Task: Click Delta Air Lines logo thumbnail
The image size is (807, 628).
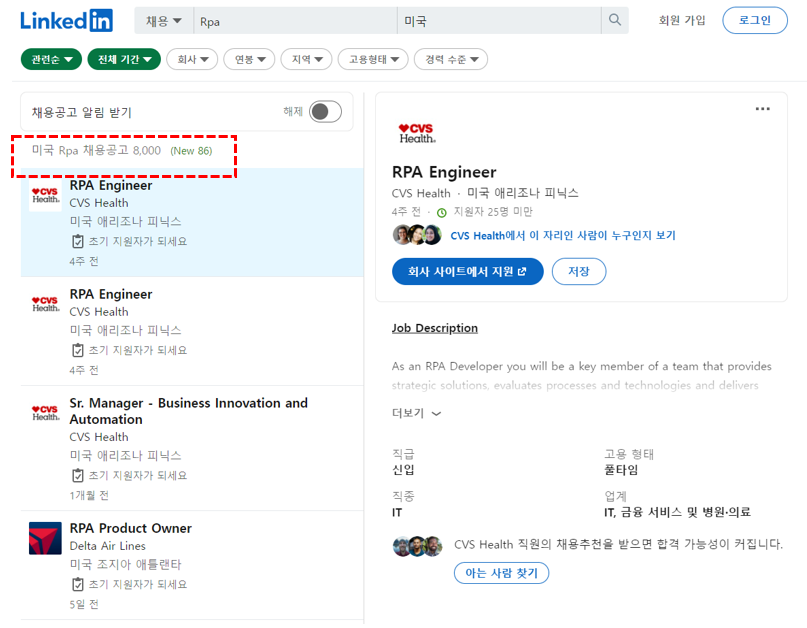Action: click(x=45, y=538)
